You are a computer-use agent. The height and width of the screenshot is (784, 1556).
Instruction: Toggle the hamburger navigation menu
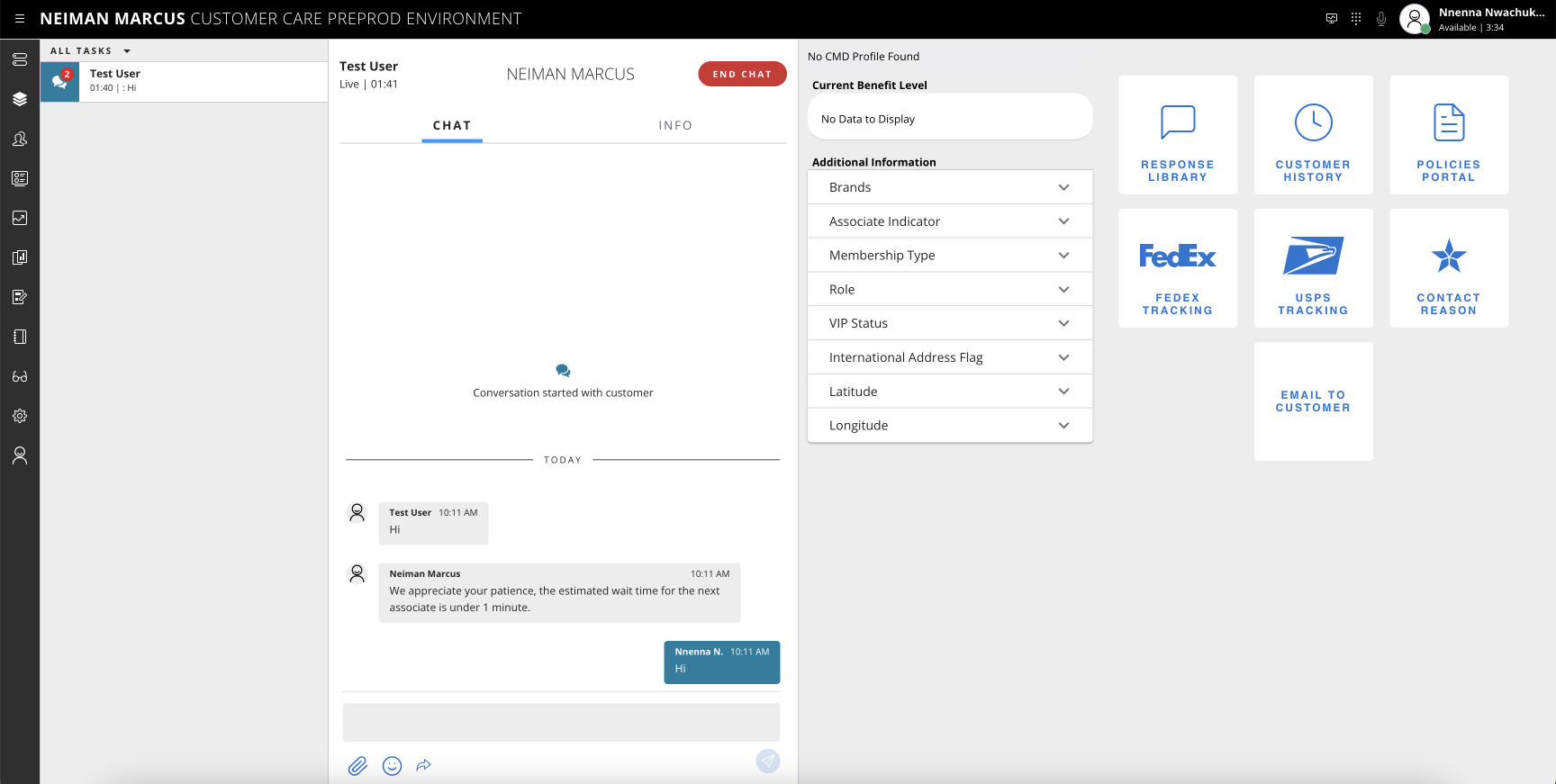coord(20,19)
